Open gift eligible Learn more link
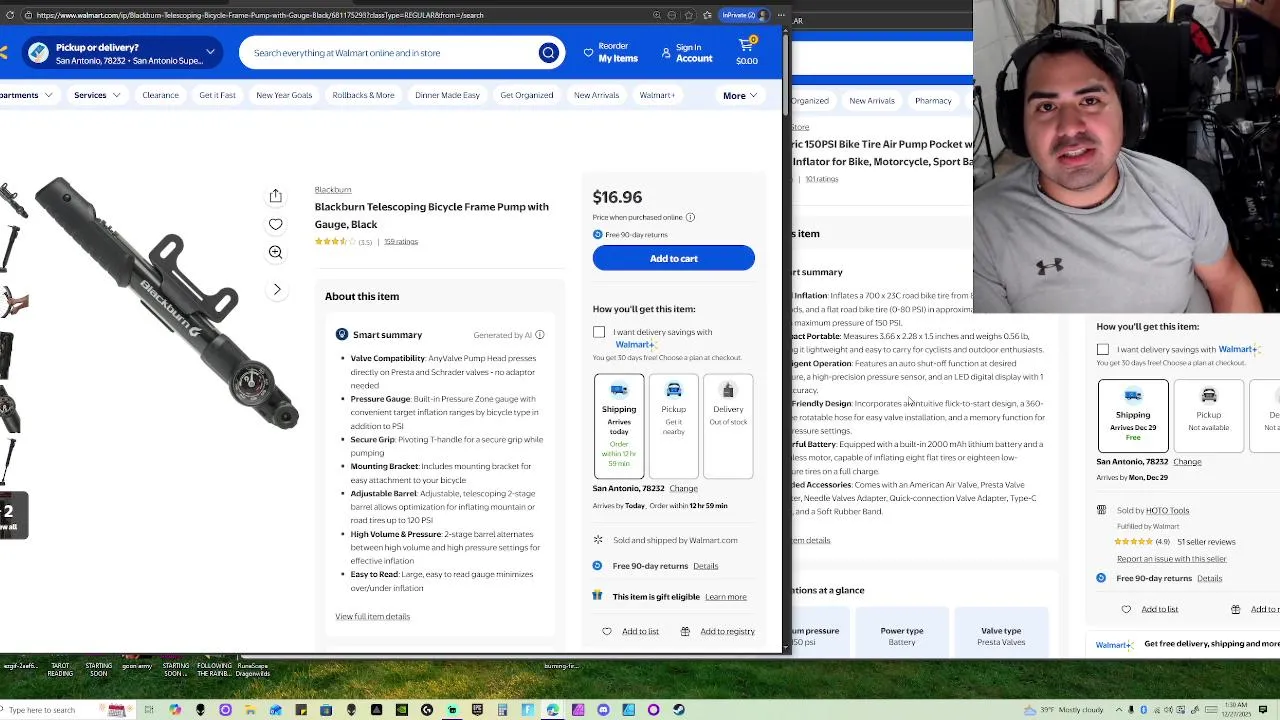The height and width of the screenshot is (720, 1280). (725, 597)
